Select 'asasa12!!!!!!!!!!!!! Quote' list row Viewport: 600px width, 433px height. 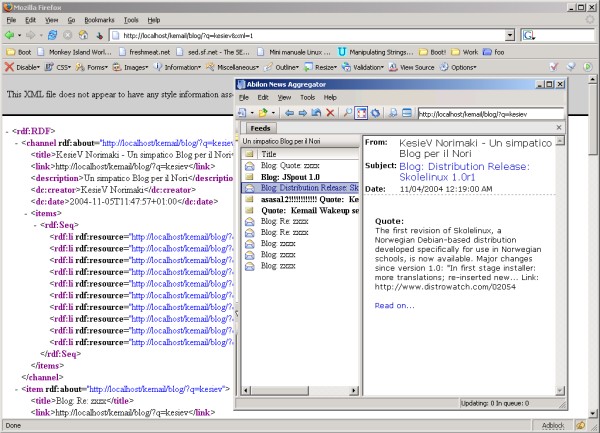(x=300, y=199)
